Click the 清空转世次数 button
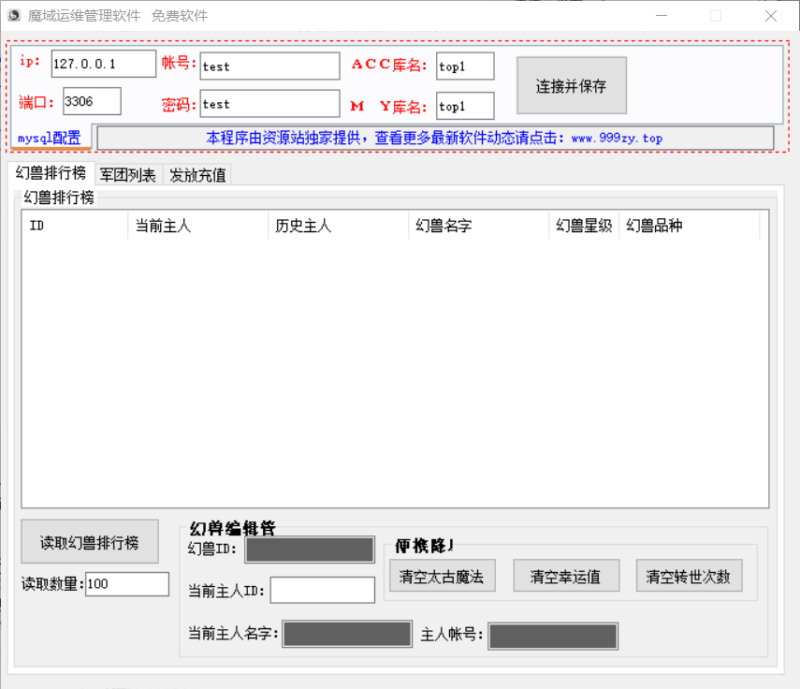This screenshot has height=689, width=800. (x=689, y=576)
